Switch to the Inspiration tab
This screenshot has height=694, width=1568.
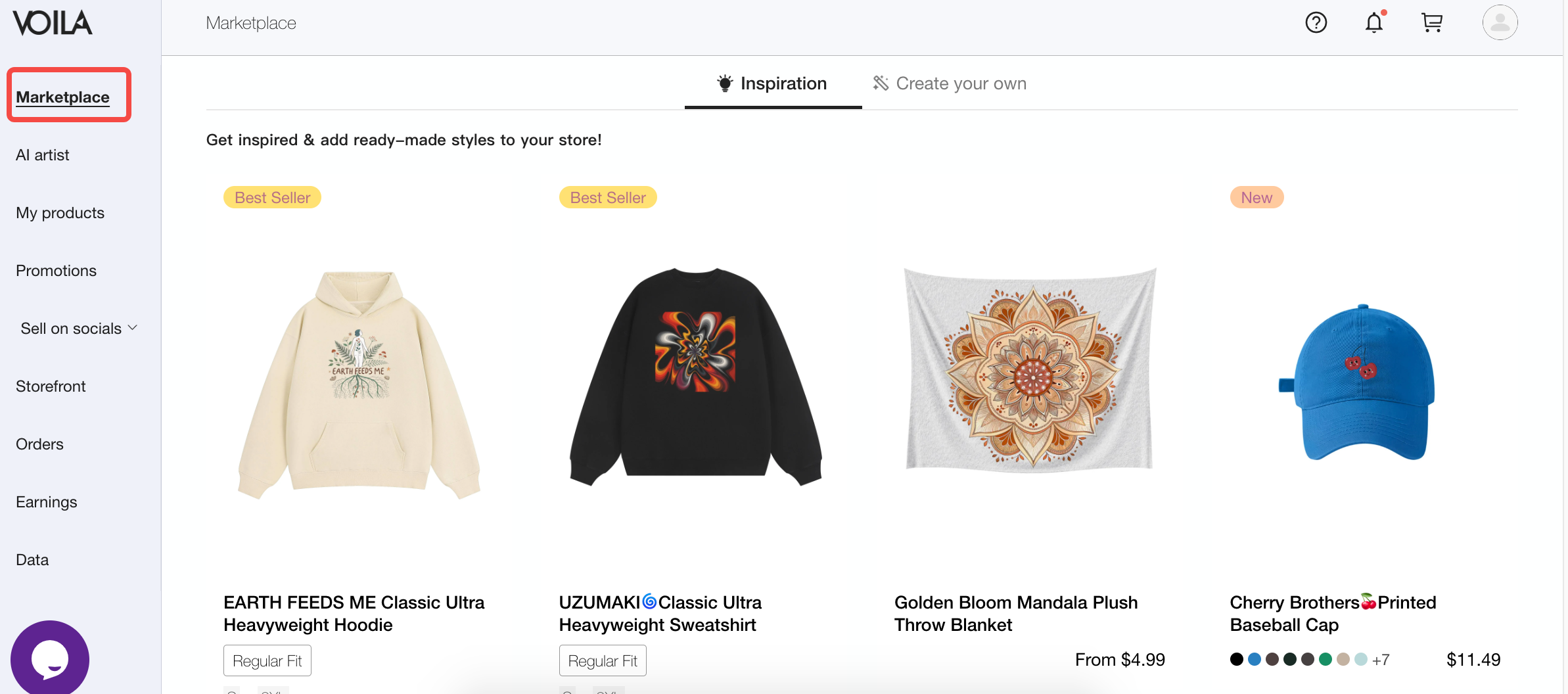(x=773, y=83)
